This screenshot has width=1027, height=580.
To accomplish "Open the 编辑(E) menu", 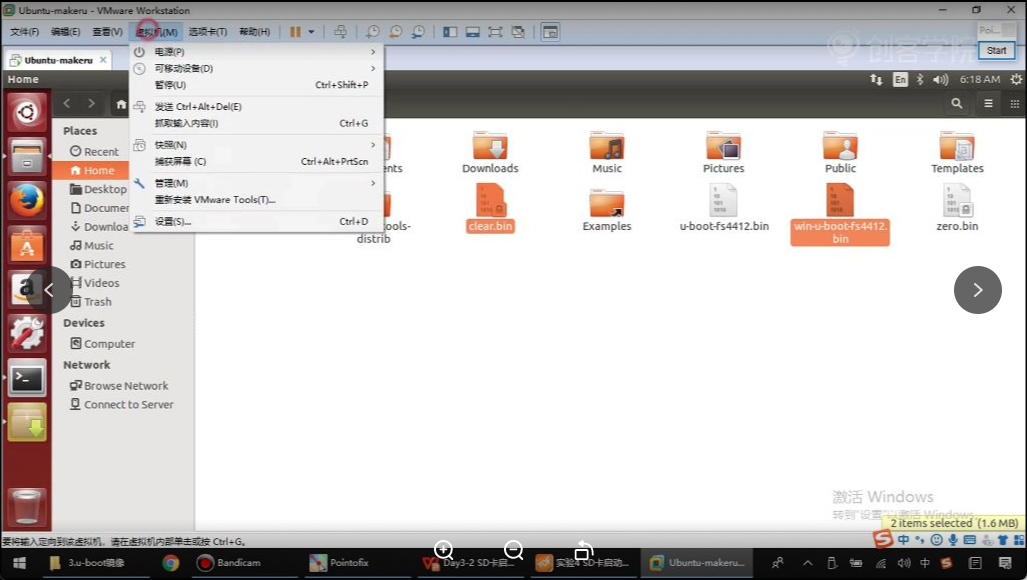I will click(65, 31).
